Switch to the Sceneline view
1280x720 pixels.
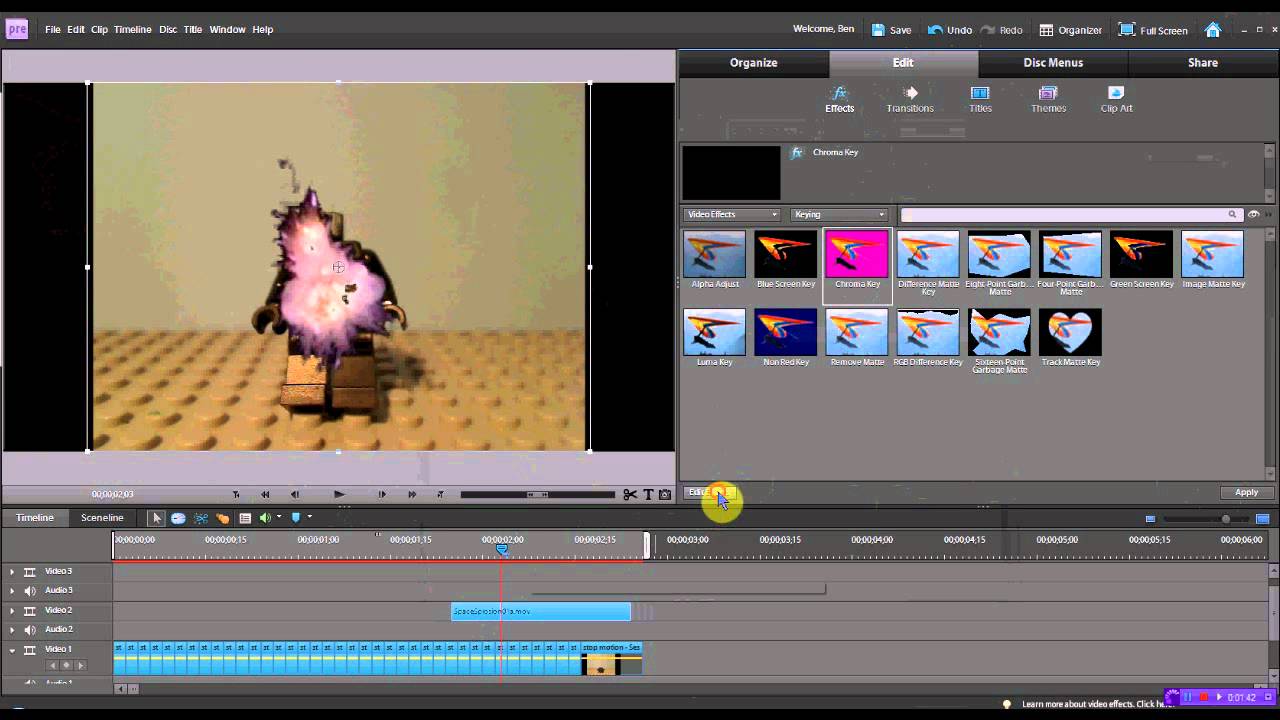click(102, 518)
